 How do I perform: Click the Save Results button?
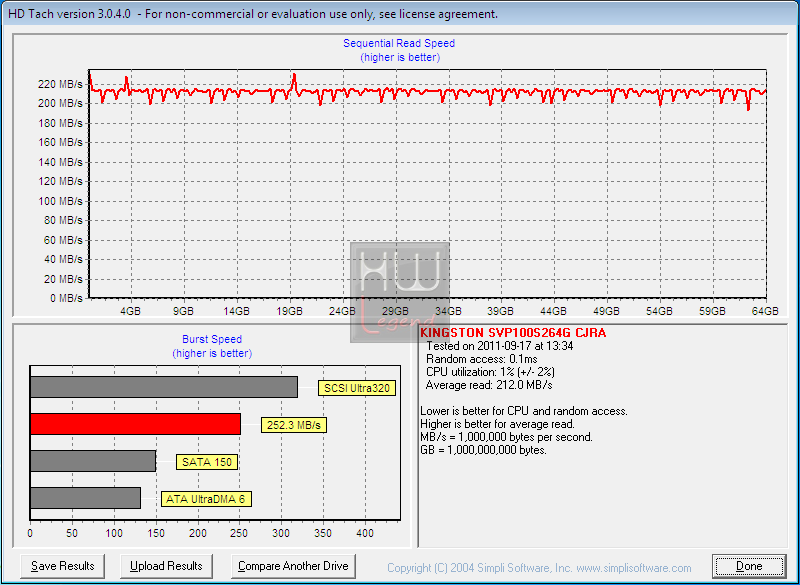pyautogui.click(x=63, y=566)
